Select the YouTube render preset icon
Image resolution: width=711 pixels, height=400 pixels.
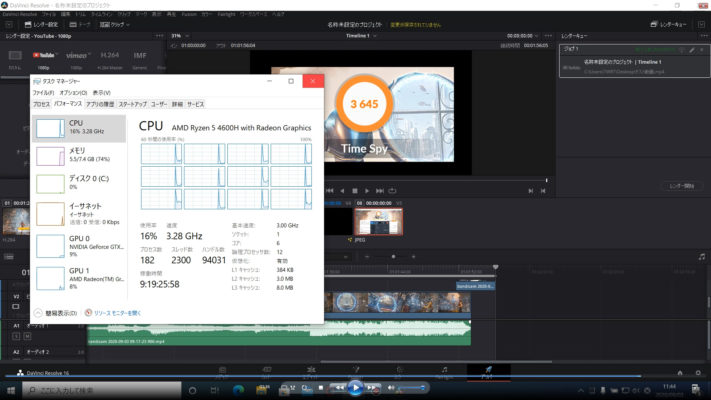tap(44, 55)
